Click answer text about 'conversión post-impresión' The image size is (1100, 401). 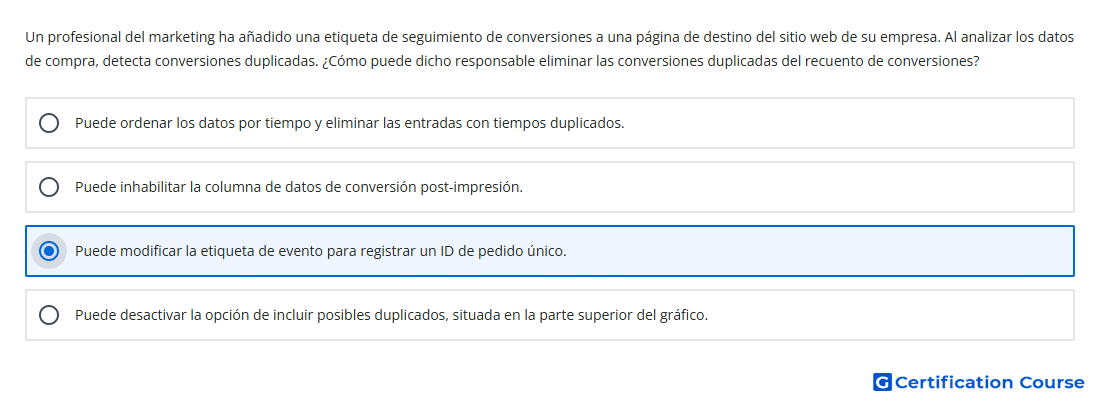tap(299, 187)
